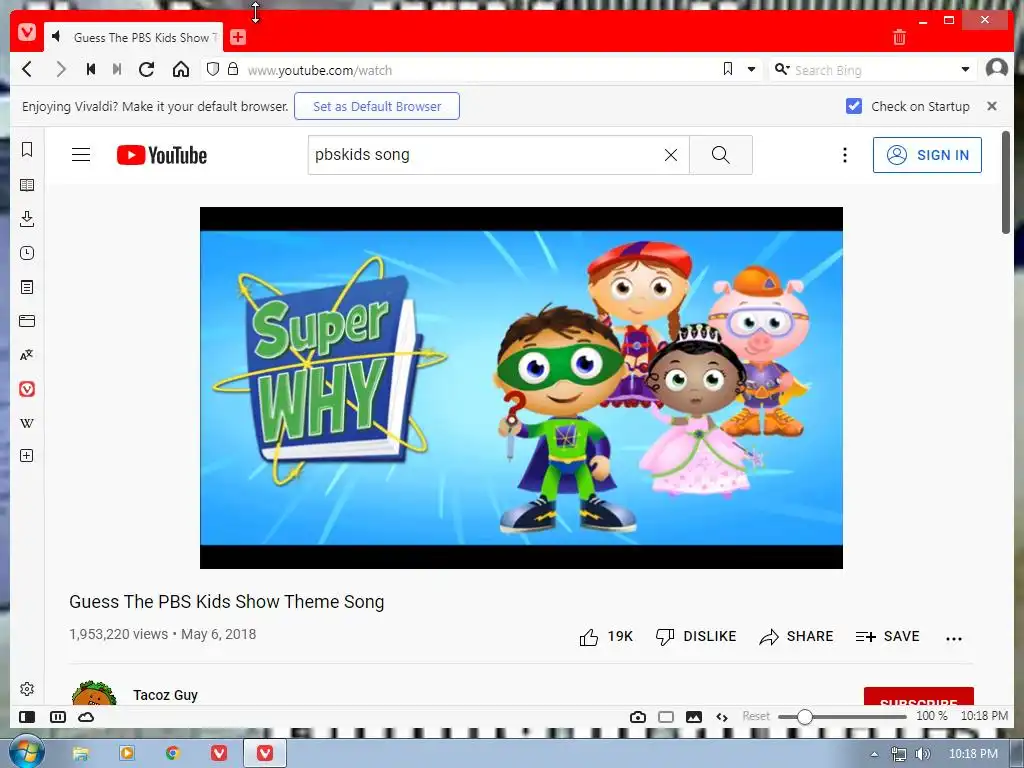This screenshot has height=768, width=1024.
Task: Save the video to a playlist
Action: coord(888,637)
